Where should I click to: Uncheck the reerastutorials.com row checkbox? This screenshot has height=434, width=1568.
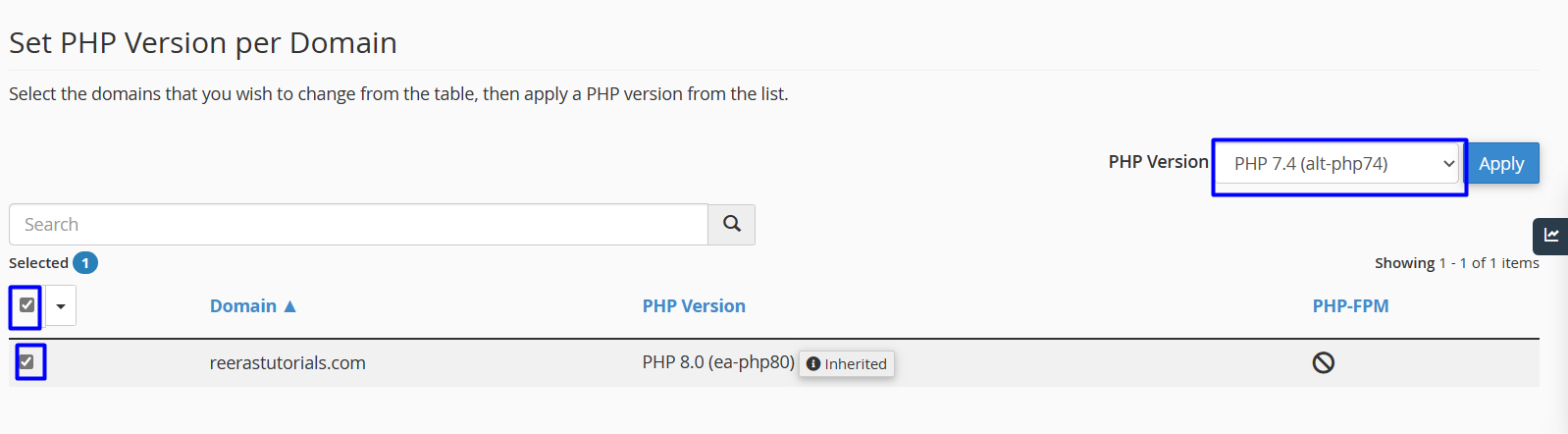[x=27, y=362]
